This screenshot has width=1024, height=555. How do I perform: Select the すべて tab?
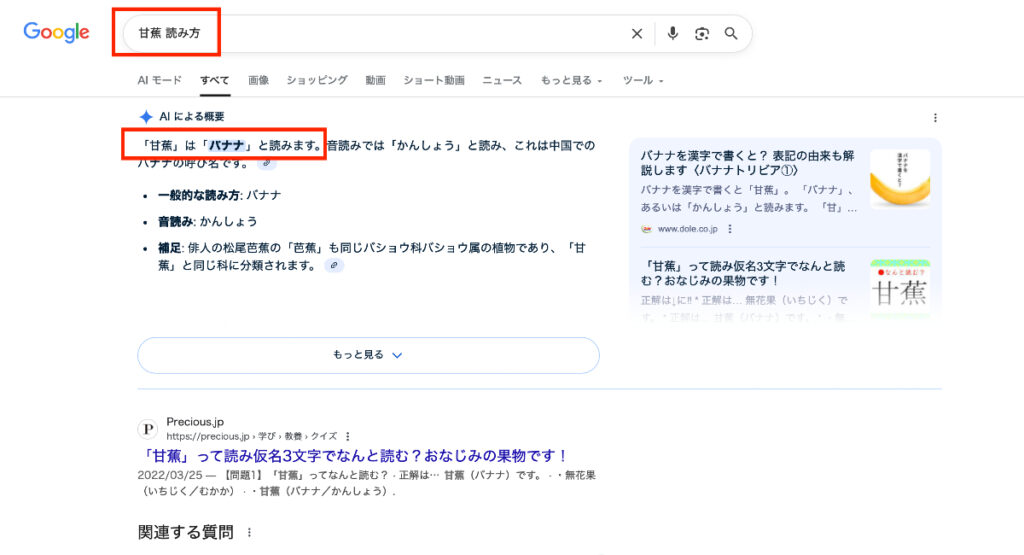214,80
